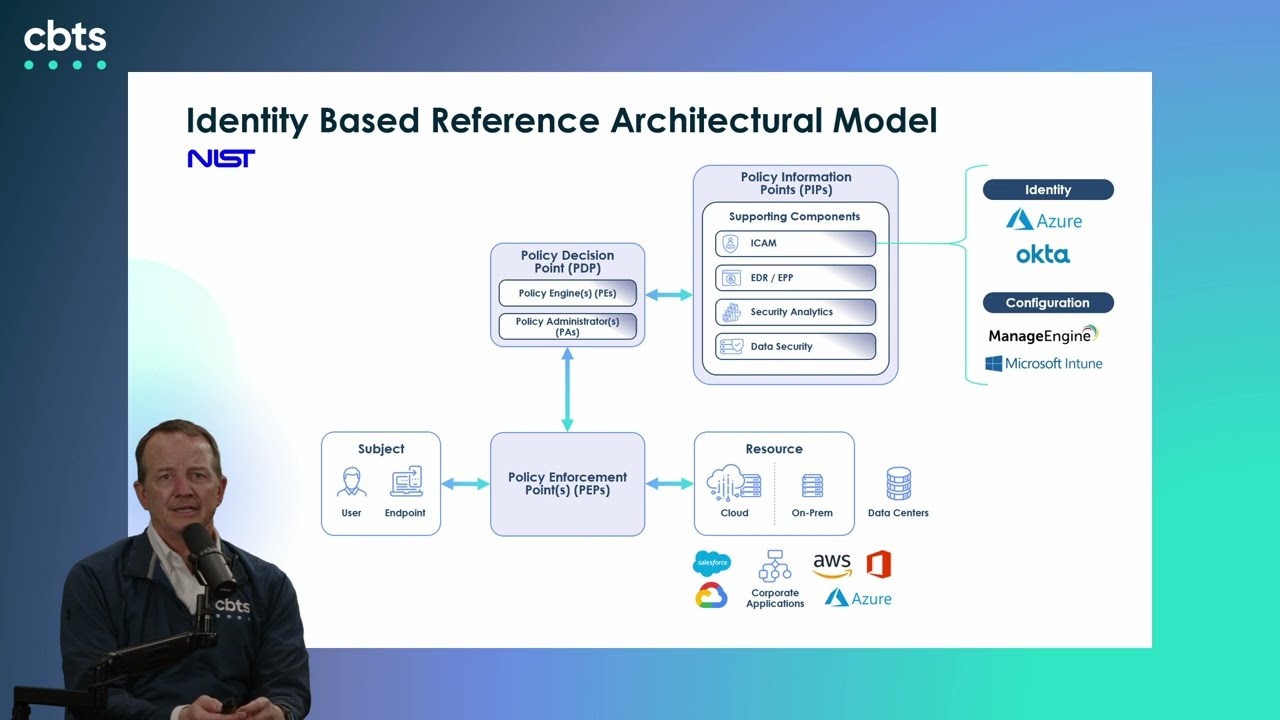Click the Security Analytics component bar
The width and height of the screenshot is (1280, 720).
(795, 312)
